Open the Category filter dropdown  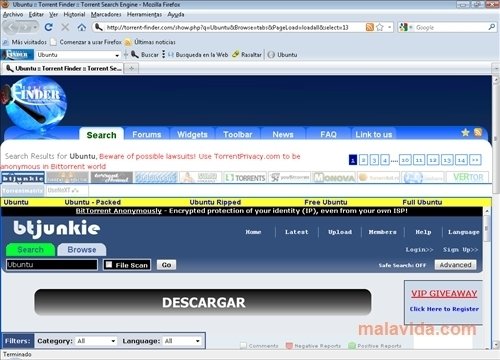point(96,341)
